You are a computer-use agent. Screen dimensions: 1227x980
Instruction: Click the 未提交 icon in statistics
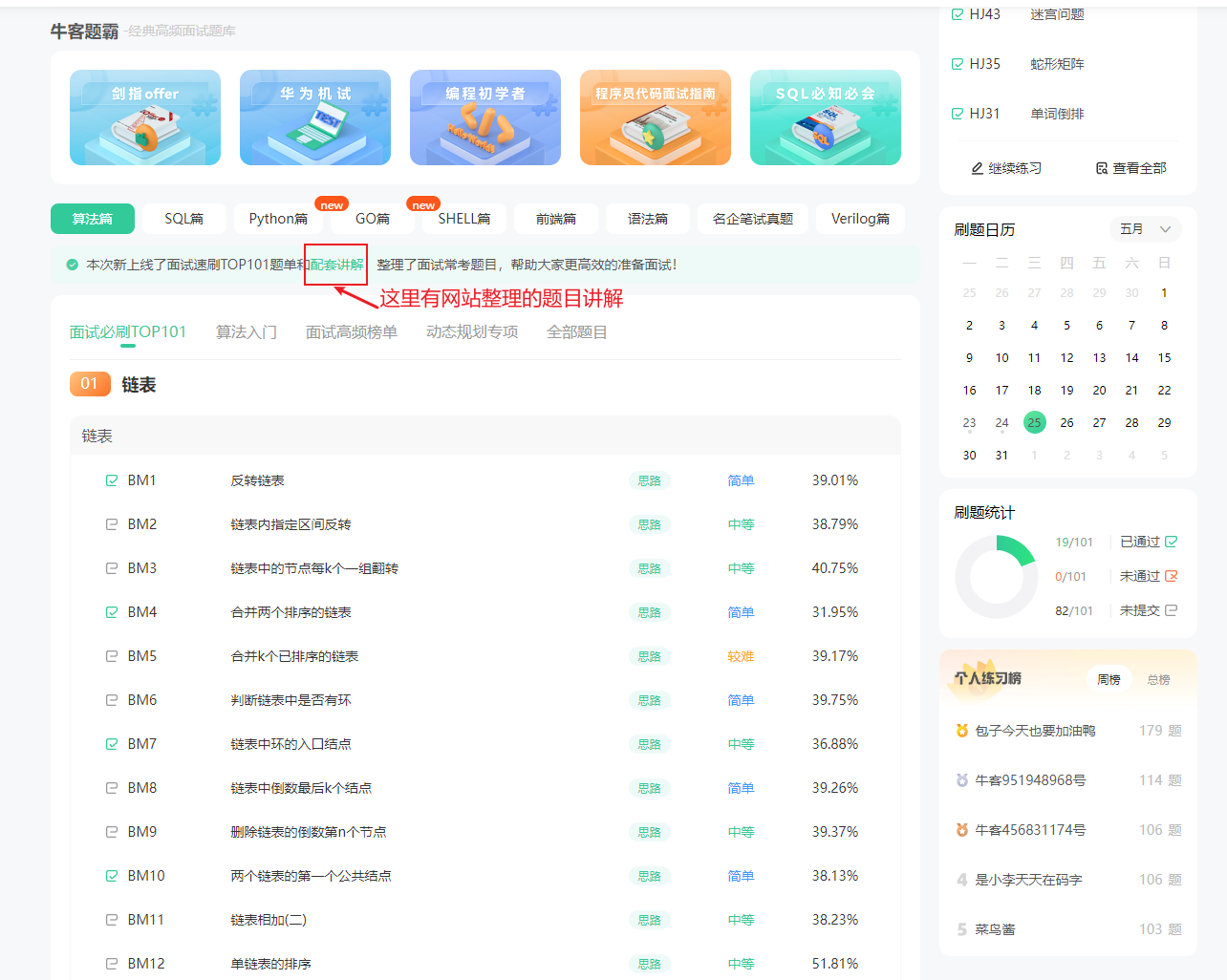(1172, 610)
